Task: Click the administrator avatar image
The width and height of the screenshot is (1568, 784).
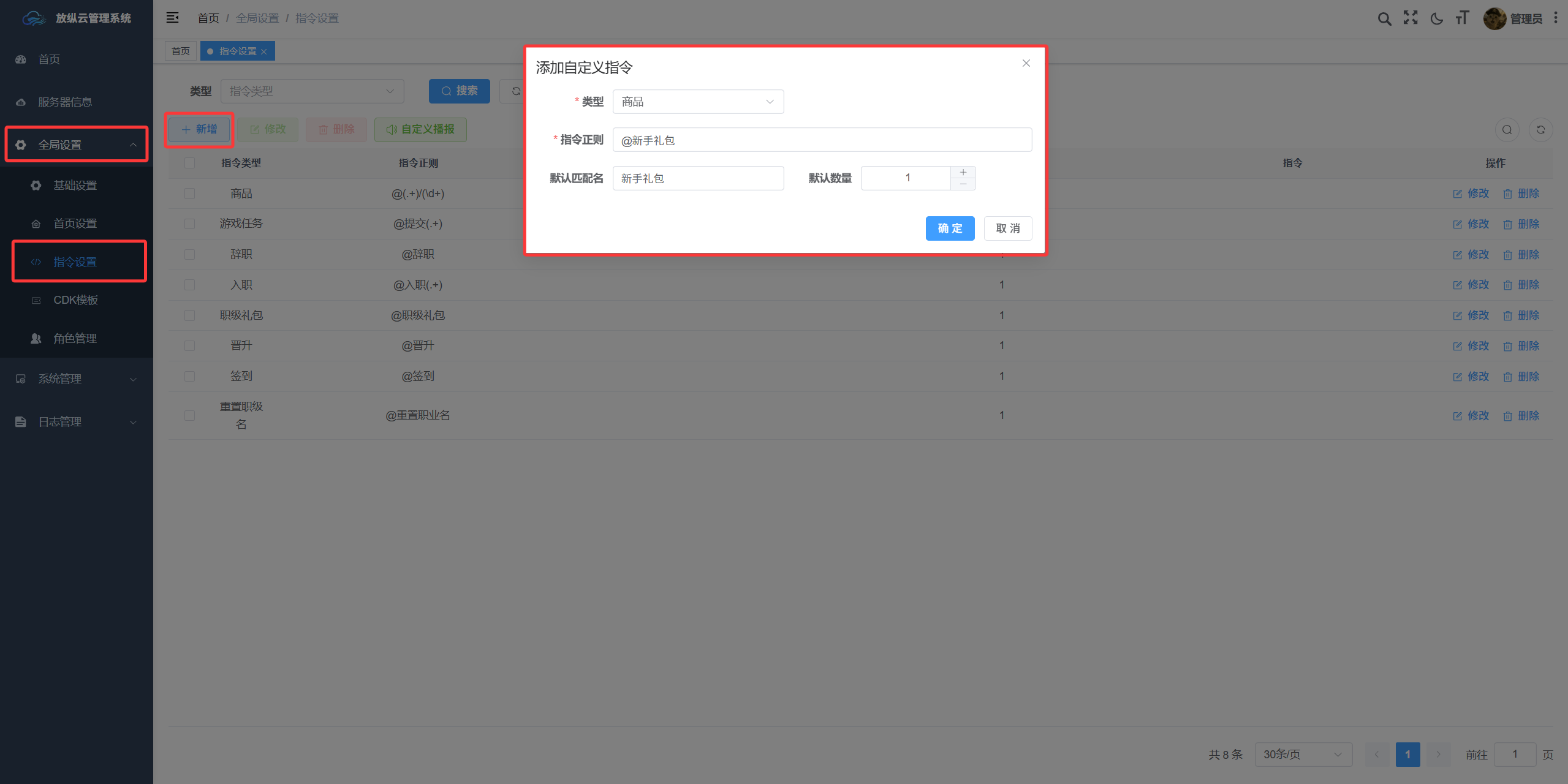Action: click(x=1494, y=18)
